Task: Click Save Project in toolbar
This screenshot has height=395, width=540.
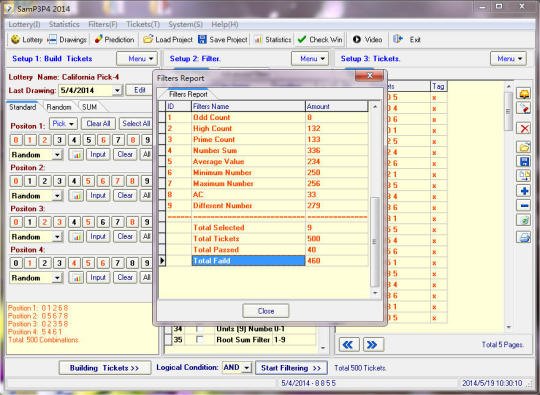Action: click(222, 40)
